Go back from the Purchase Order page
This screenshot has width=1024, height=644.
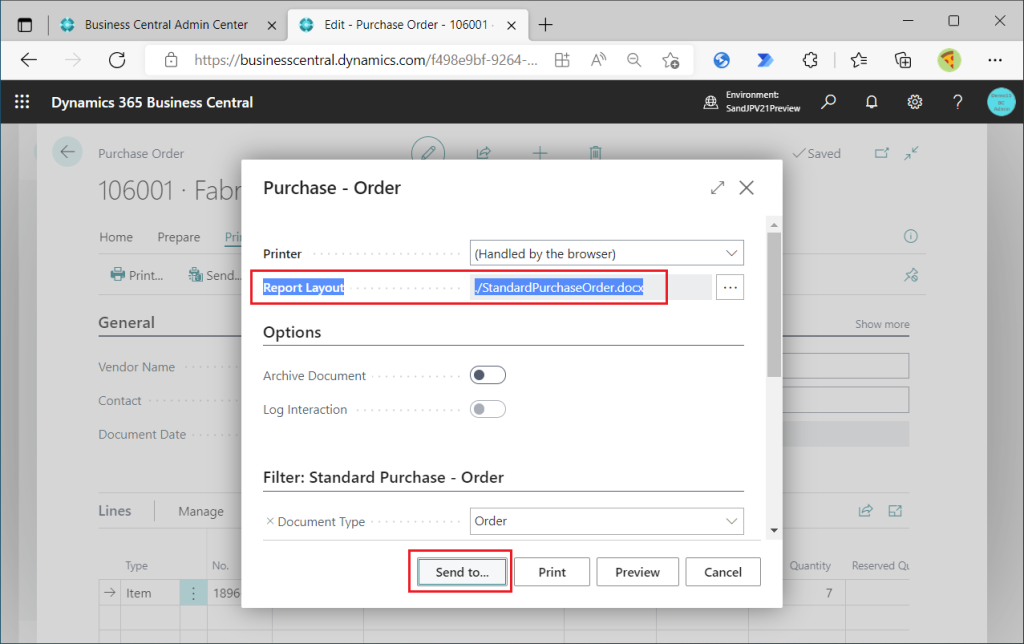point(67,152)
